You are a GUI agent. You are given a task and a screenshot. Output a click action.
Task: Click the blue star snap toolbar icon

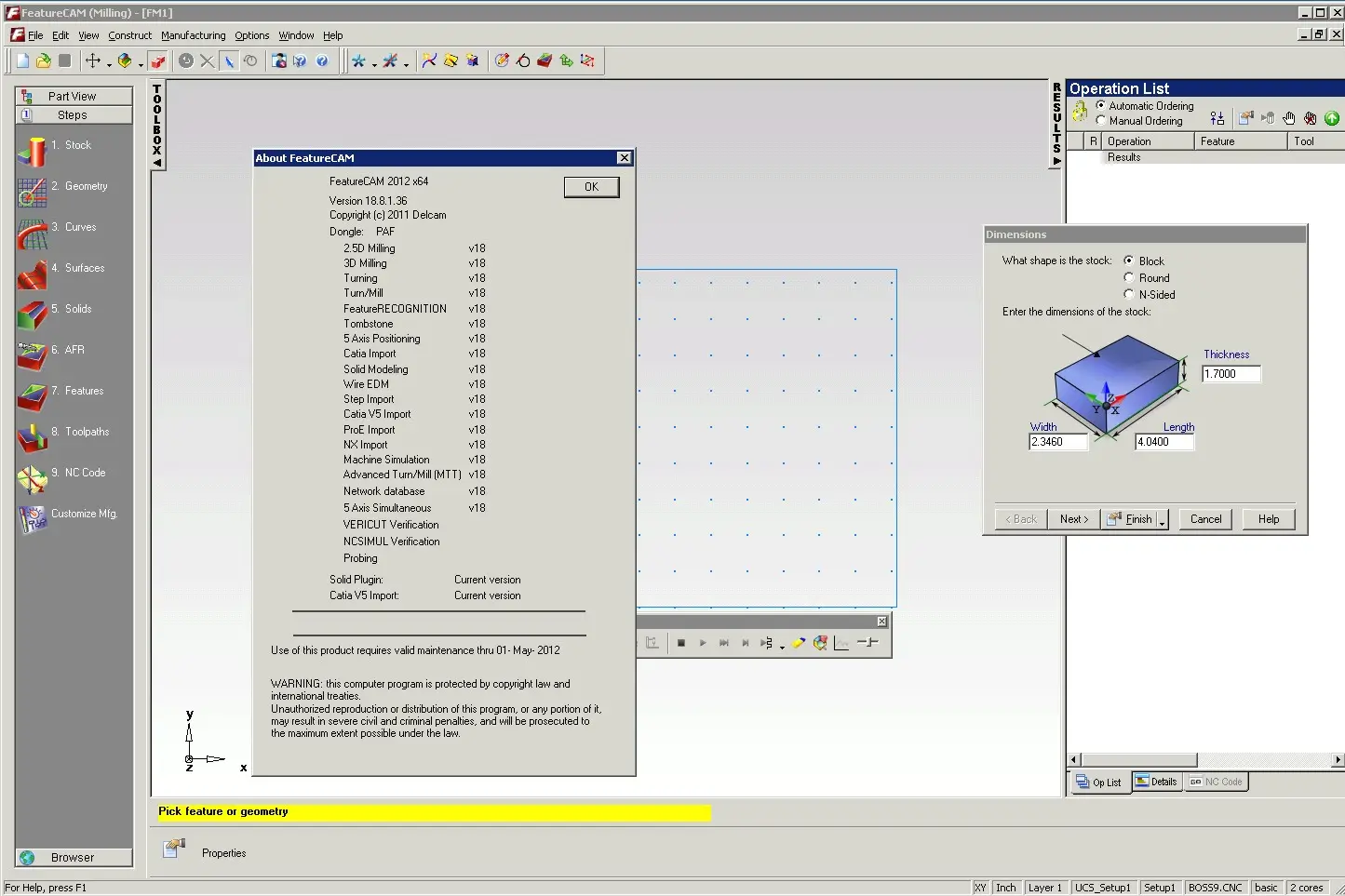pyautogui.click(x=358, y=60)
